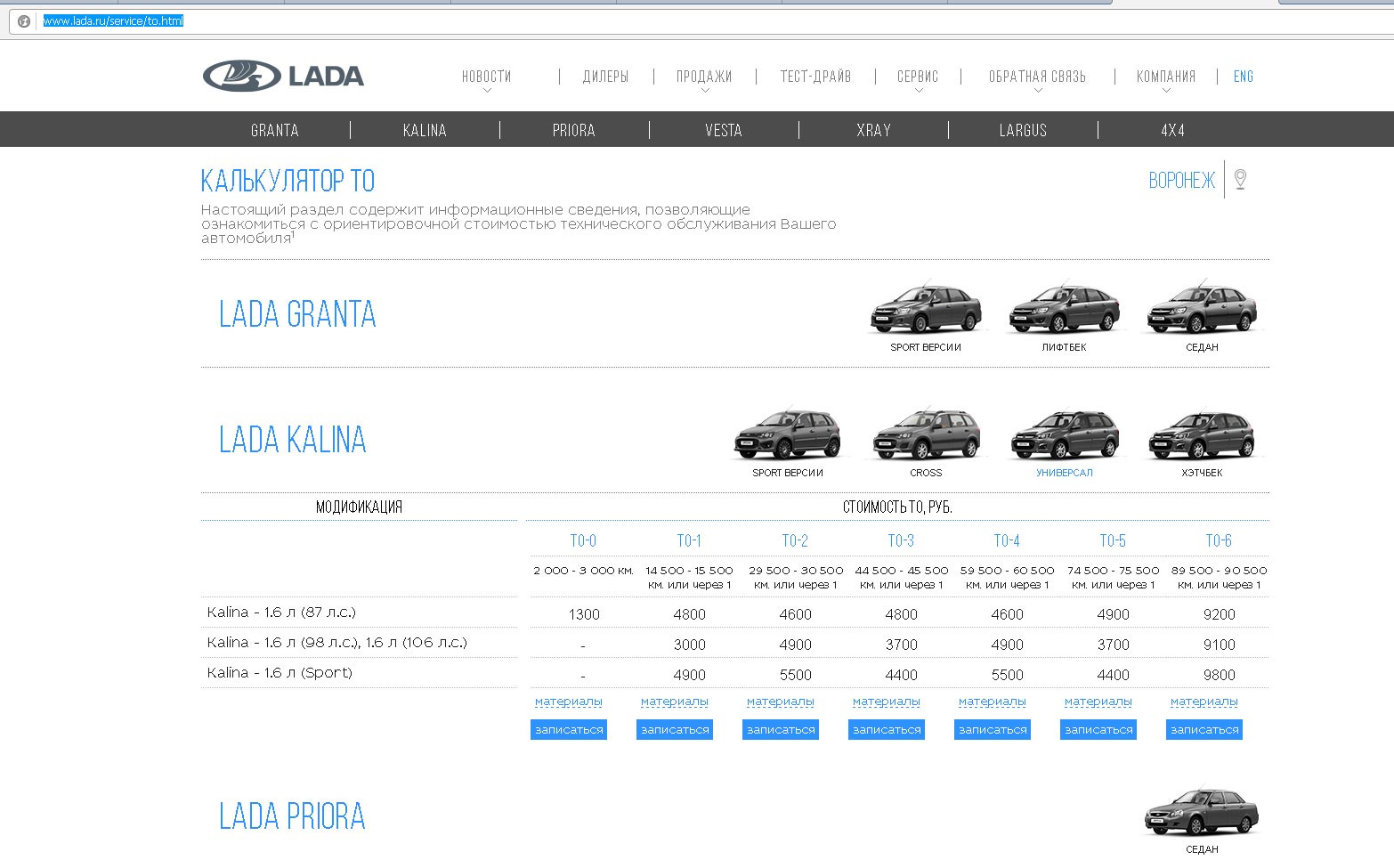The height and width of the screenshot is (868, 1394).
Task: Click записаться button for ТО-0
Action: pyautogui.click(x=569, y=730)
